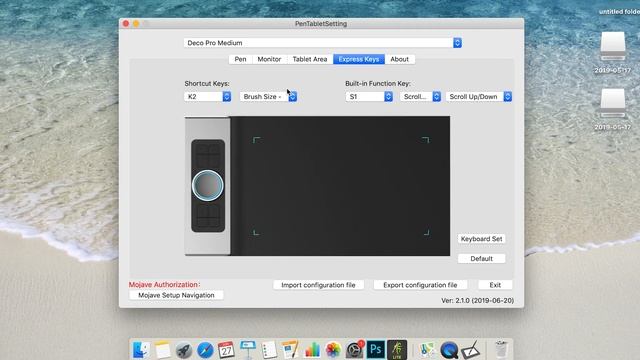This screenshot has height=360, width=640.
Task: Click the round dial on tablet image
Action: pos(208,186)
